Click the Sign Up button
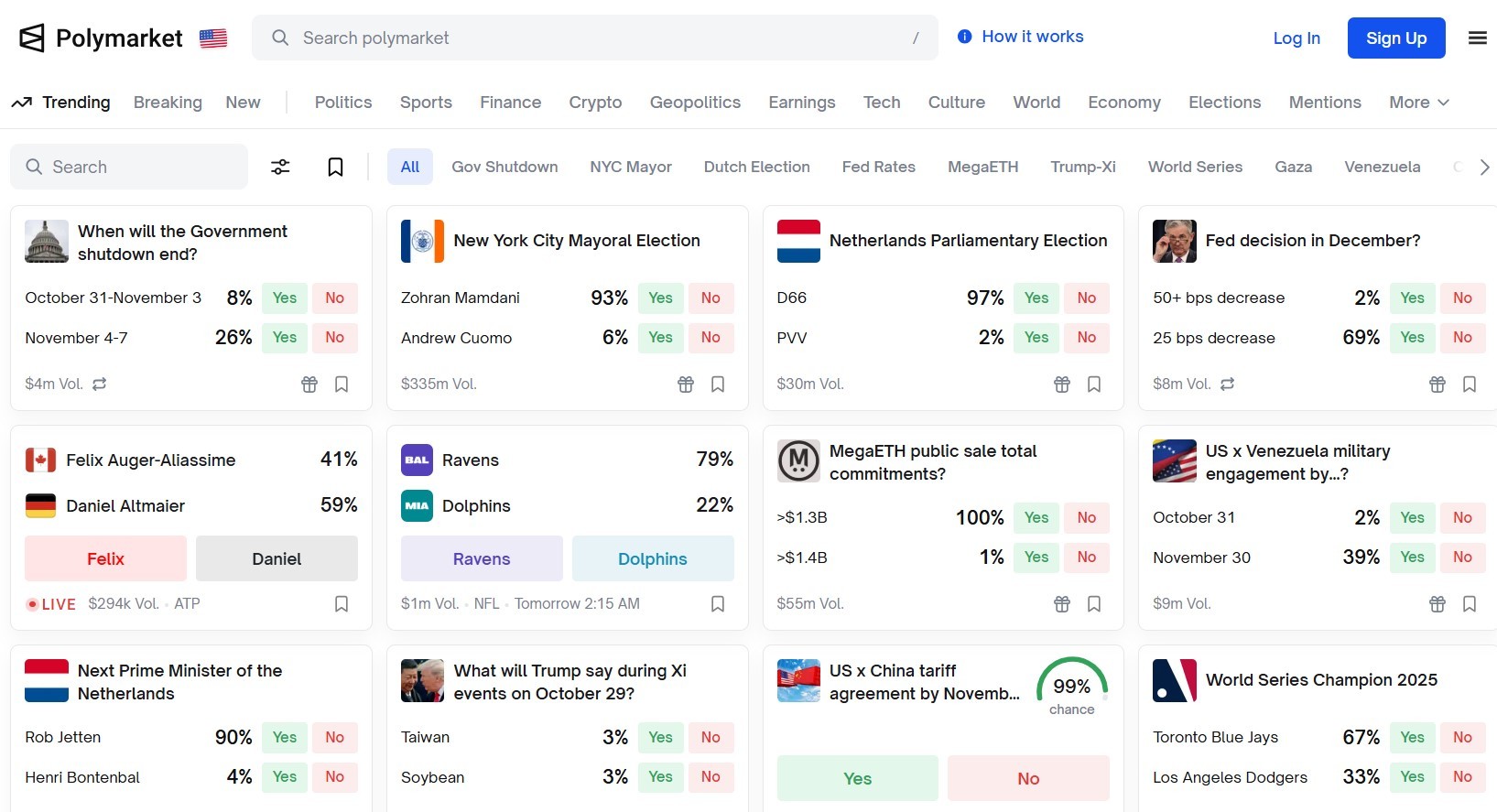 point(1395,38)
